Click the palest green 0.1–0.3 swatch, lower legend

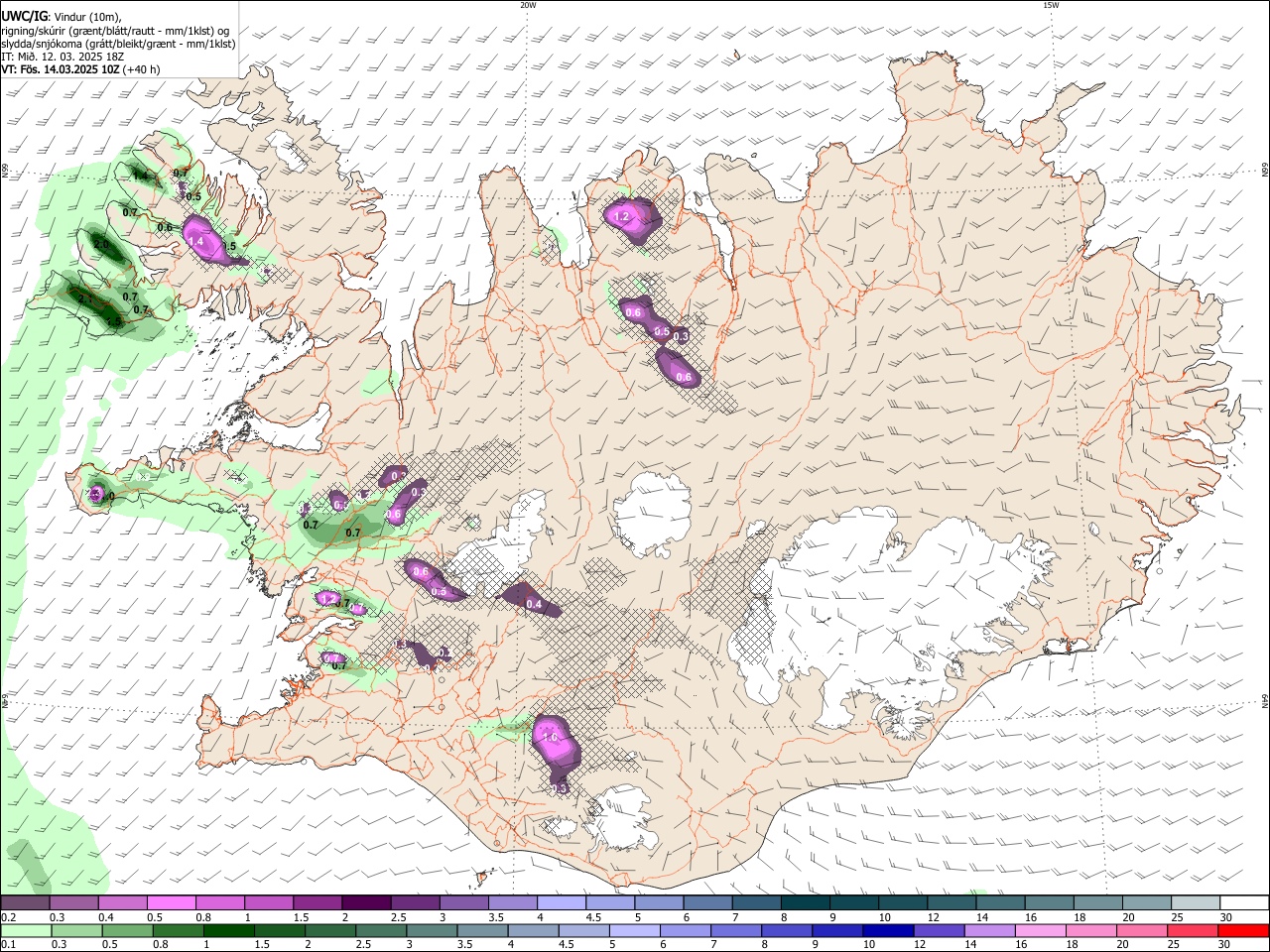26,931
